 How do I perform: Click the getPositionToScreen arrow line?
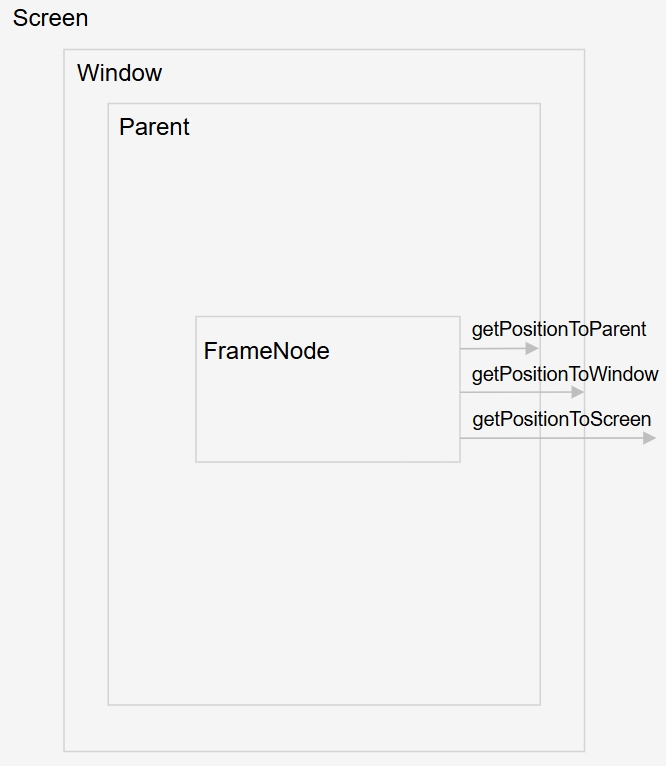pos(550,438)
